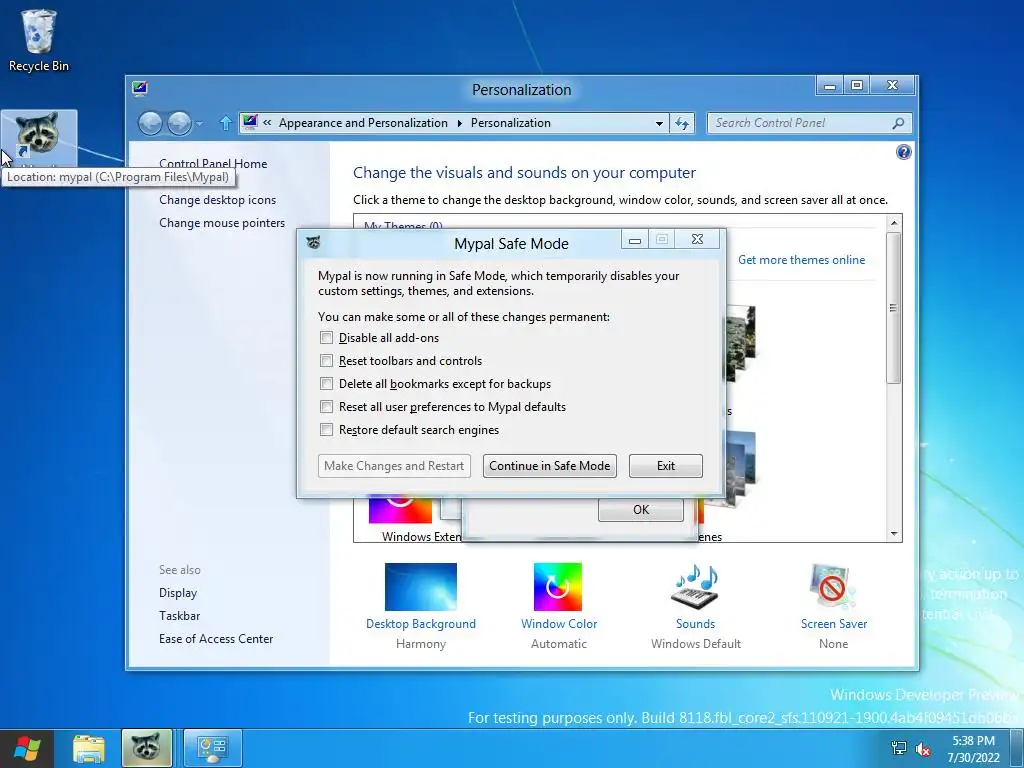The height and width of the screenshot is (768, 1024).
Task: Click the up-level arrow in Personalization
Action: [x=225, y=123]
